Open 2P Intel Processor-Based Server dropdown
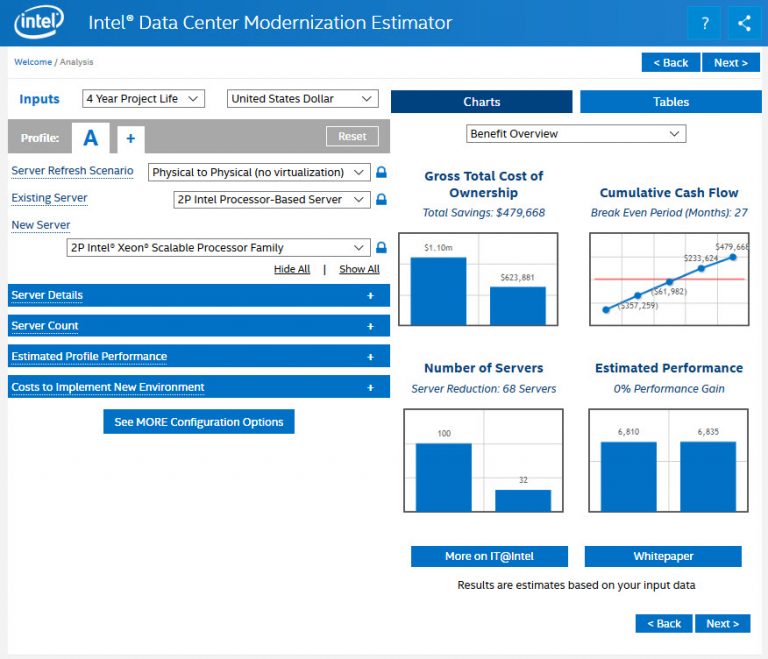Viewport: 768px width, 659px height. click(x=271, y=199)
